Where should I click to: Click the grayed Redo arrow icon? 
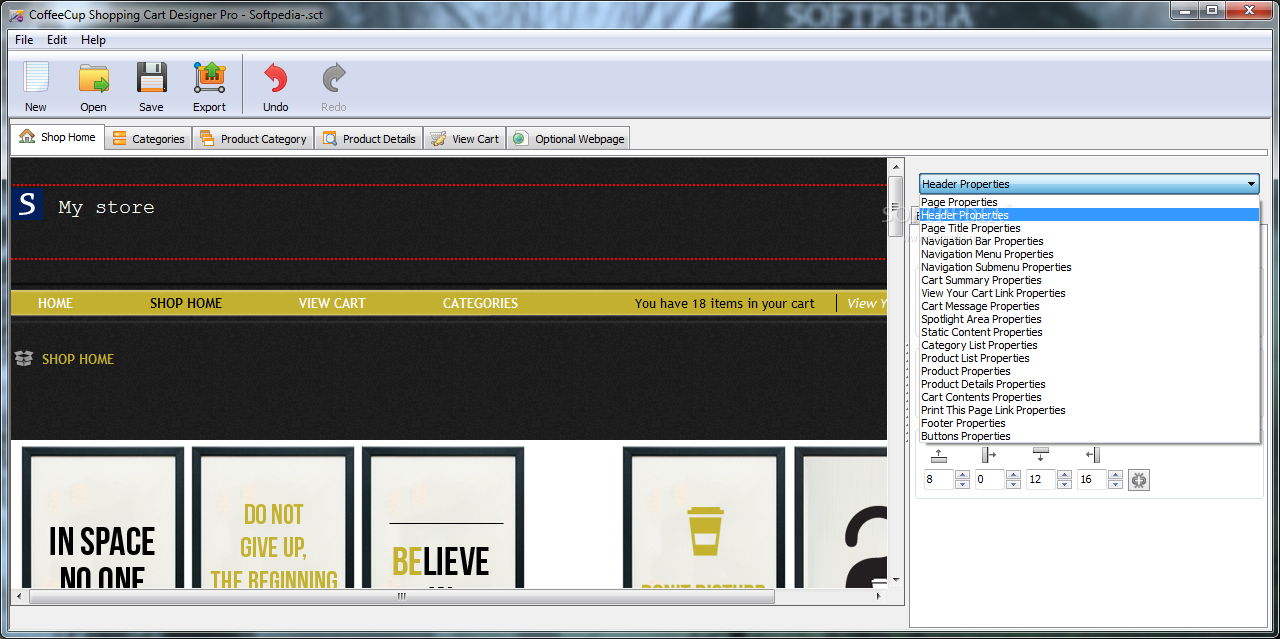click(x=334, y=78)
